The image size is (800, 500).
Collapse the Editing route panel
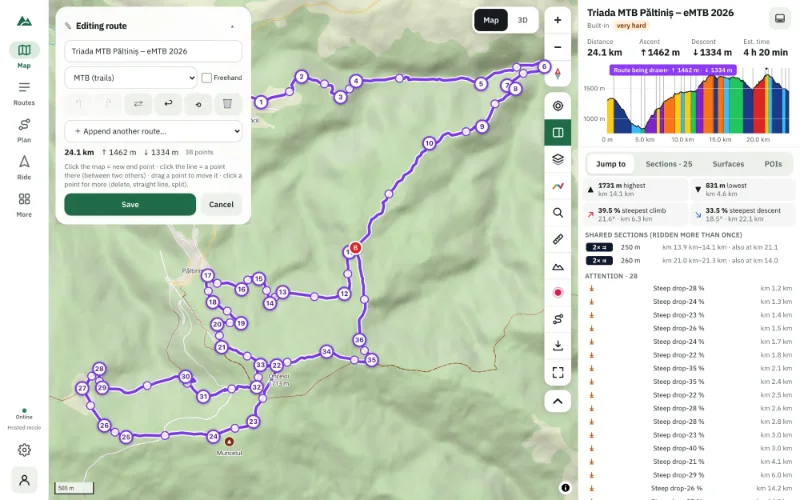232,26
